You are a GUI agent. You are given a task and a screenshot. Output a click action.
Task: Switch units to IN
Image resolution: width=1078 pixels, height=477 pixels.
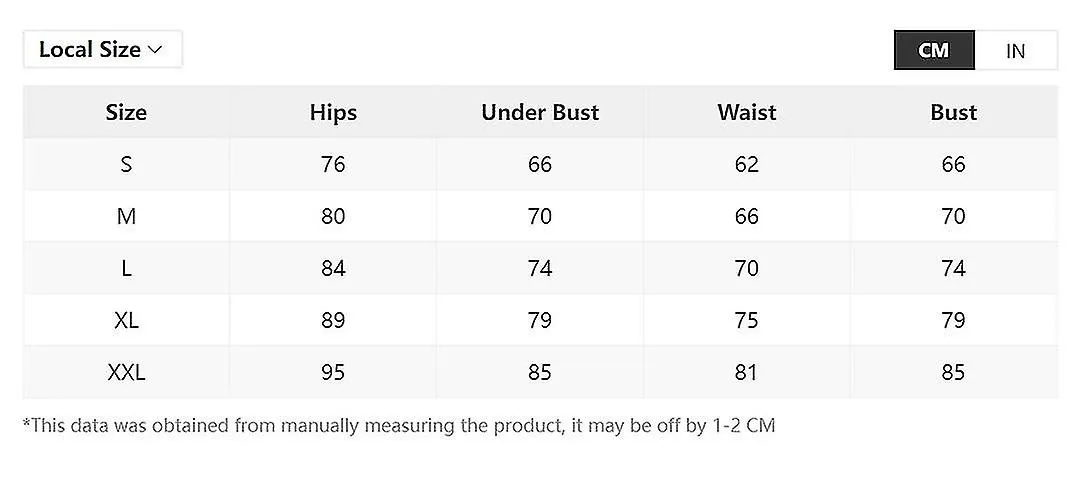click(x=1015, y=50)
